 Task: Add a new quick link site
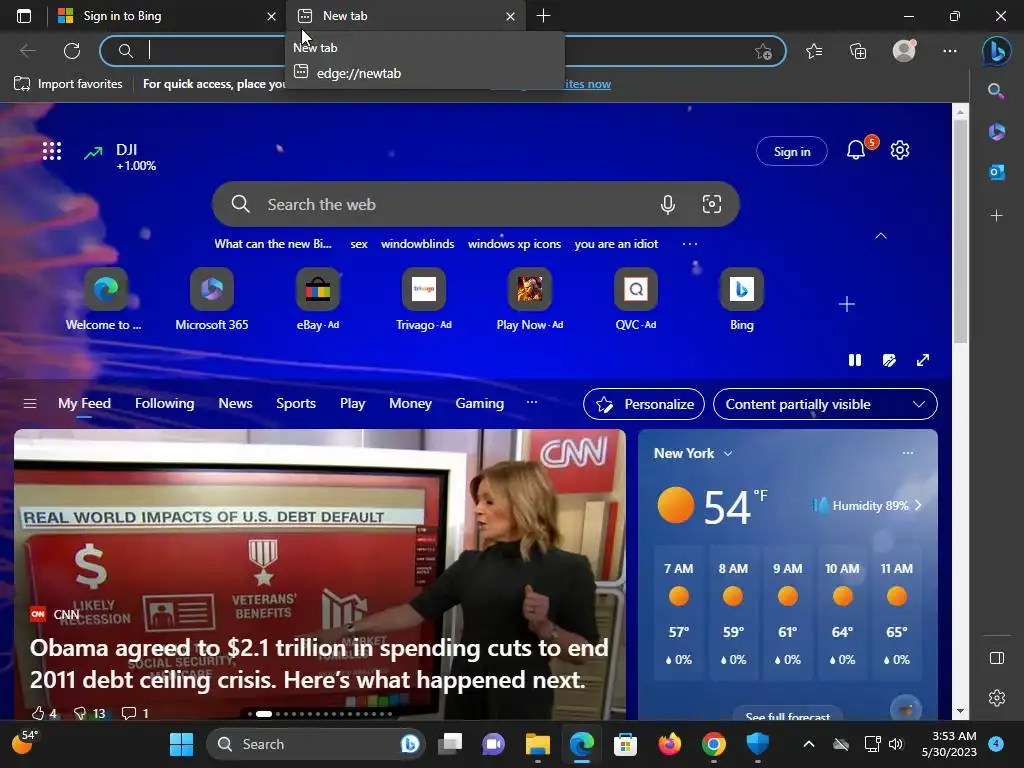click(847, 304)
